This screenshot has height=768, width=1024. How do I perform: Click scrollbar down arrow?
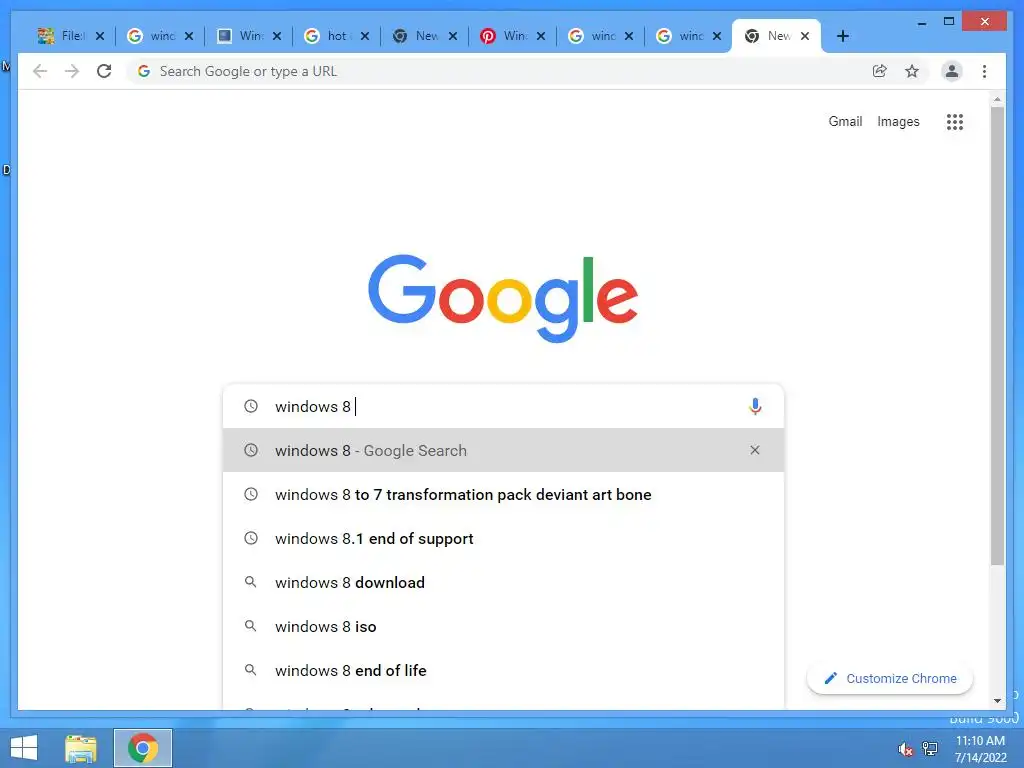(x=997, y=701)
